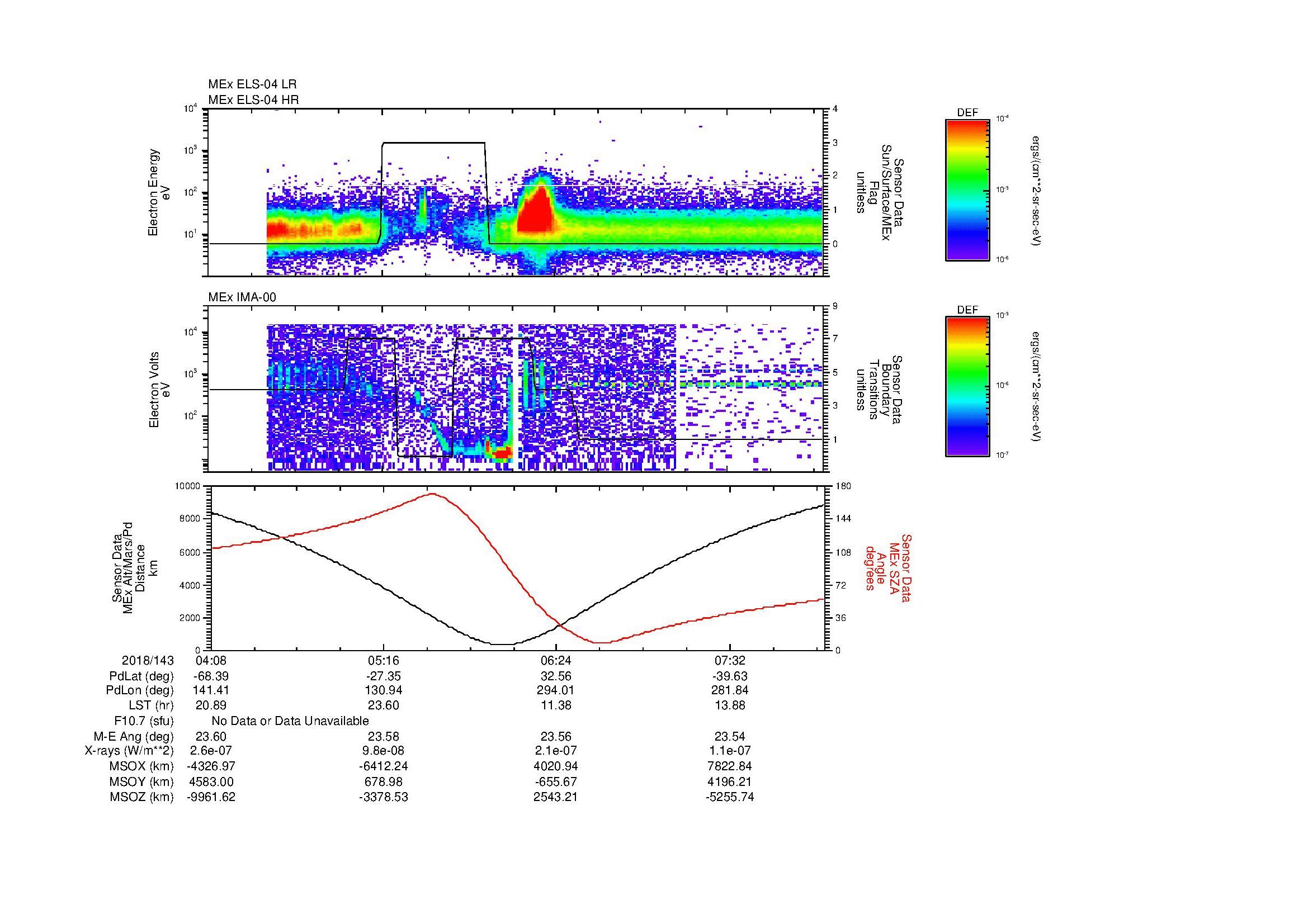Click the 'MSOZ (km)' row label
The width and height of the screenshot is (1308, 924).
142,797
